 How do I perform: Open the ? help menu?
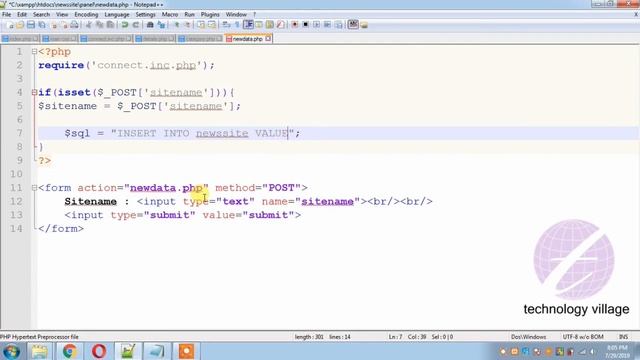click(x=254, y=14)
